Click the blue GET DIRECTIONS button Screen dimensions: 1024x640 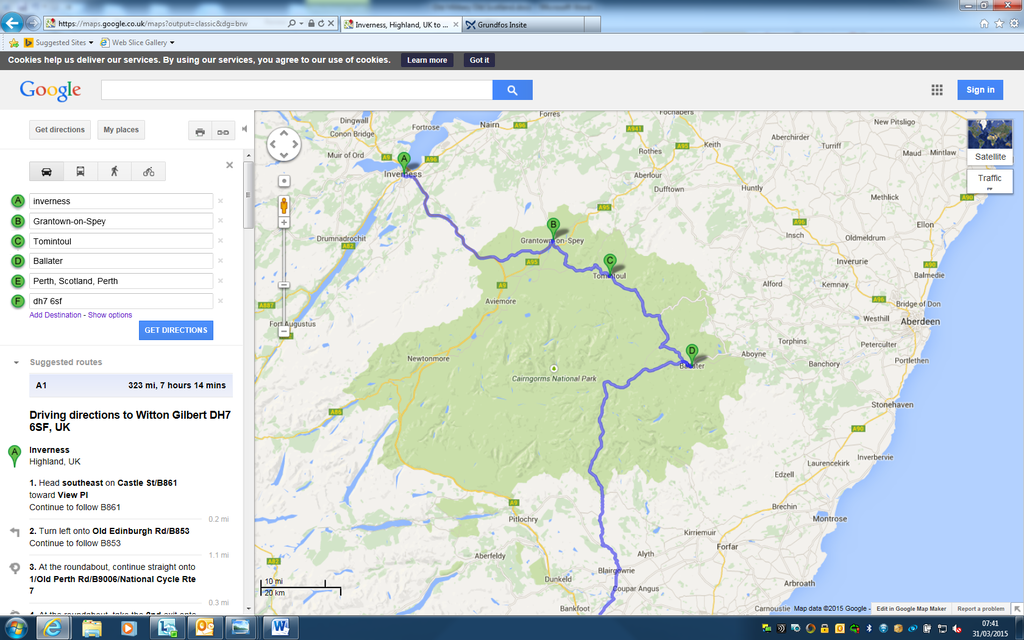click(x=176, y=330)
